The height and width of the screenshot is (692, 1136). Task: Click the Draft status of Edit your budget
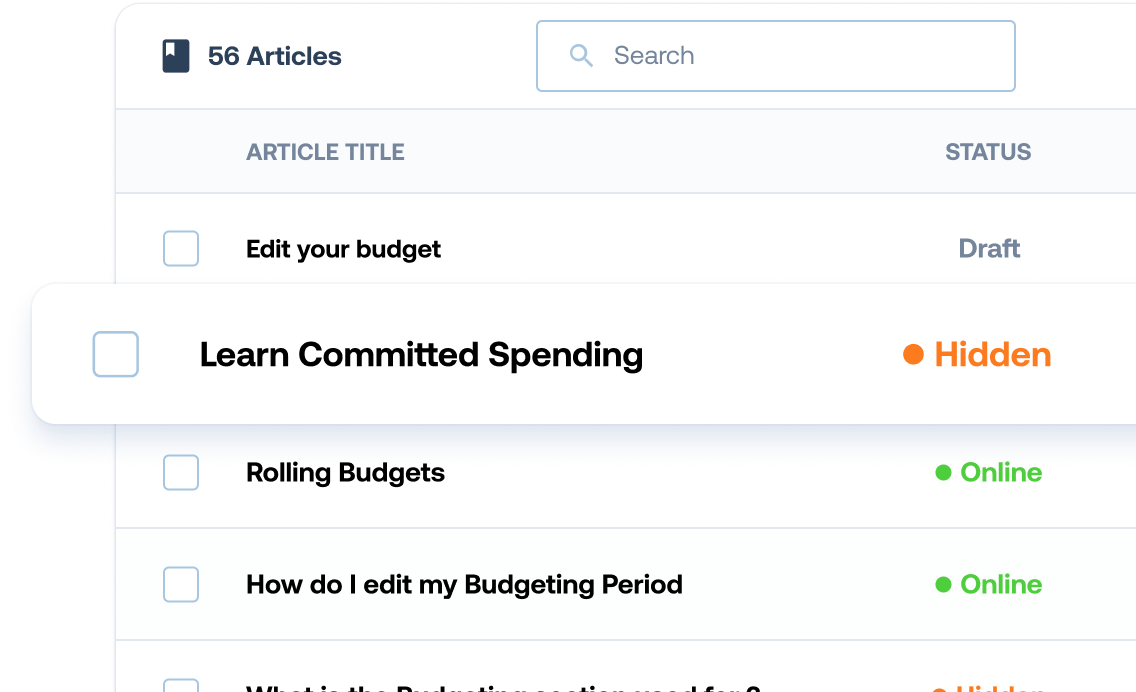pyautogui.click(x=989, y=249)
